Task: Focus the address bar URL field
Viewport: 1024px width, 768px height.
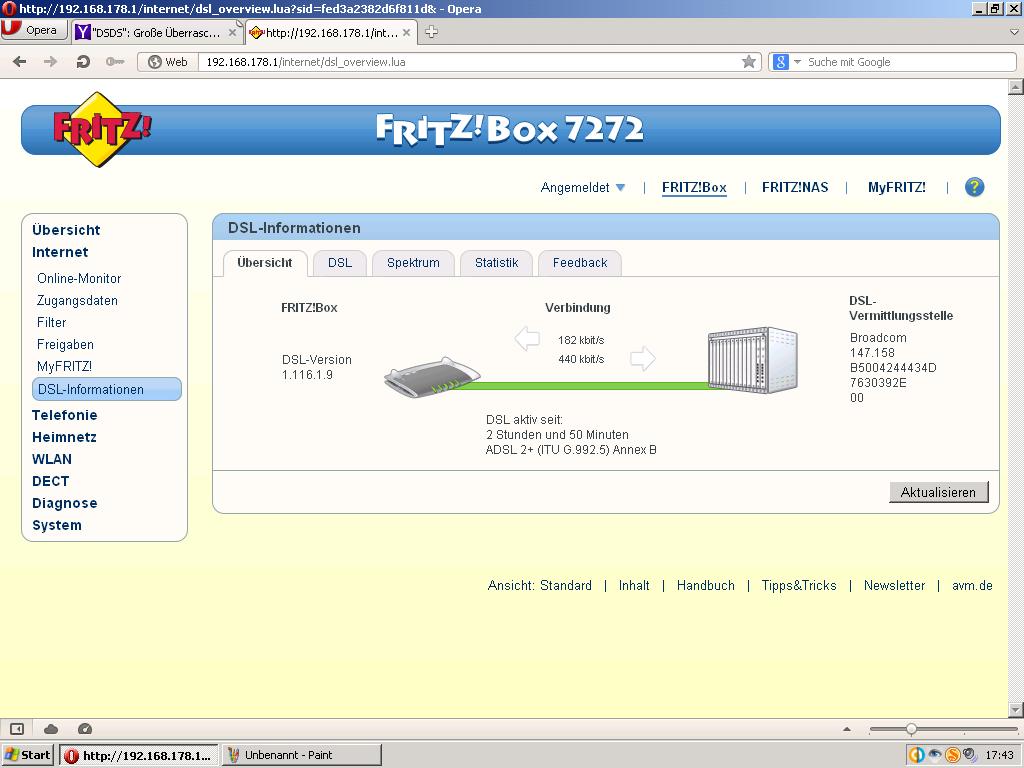Action: 470,62
